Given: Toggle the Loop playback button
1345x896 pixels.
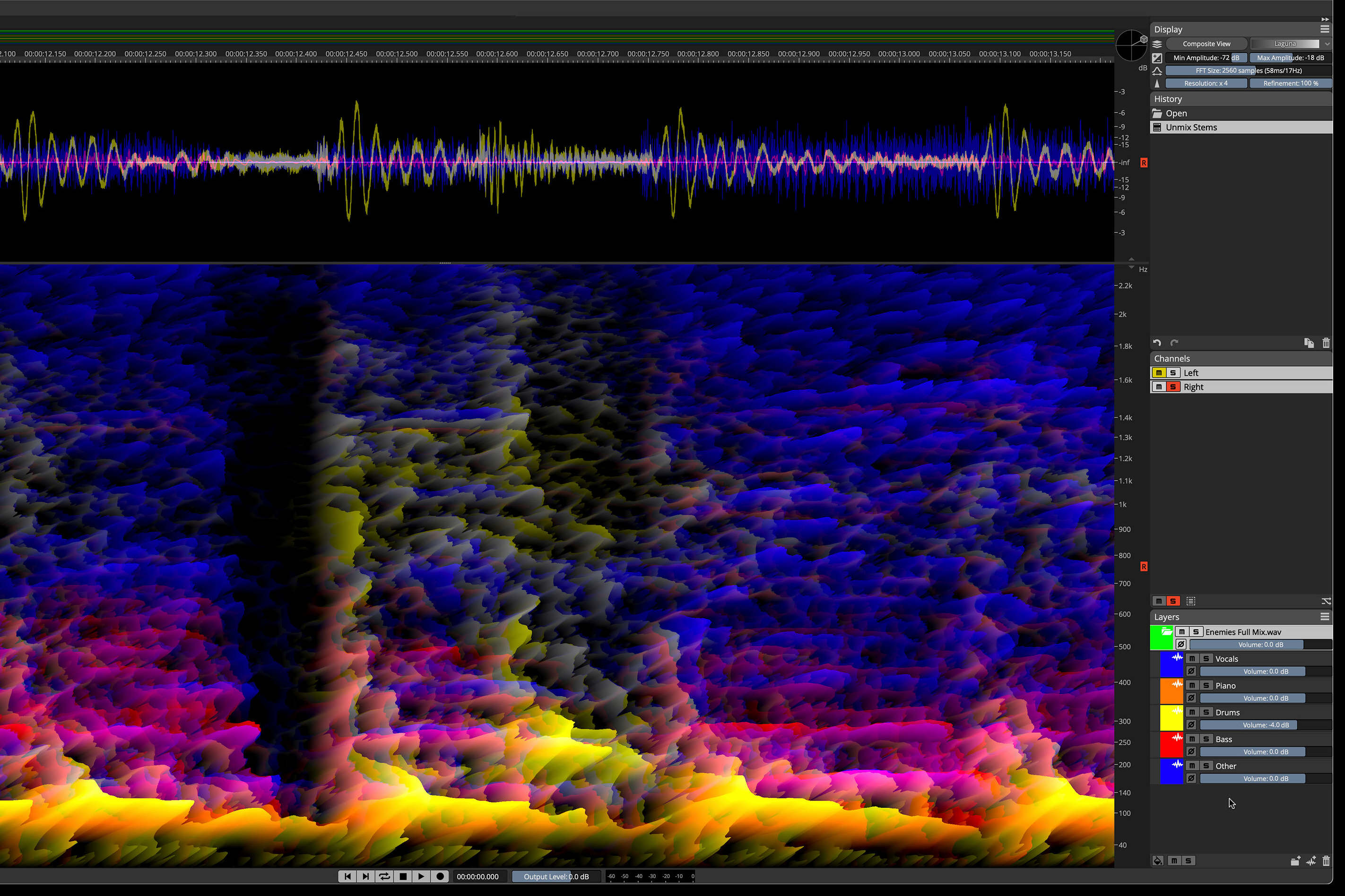Looking at the screenshot, I should (385, 877).
